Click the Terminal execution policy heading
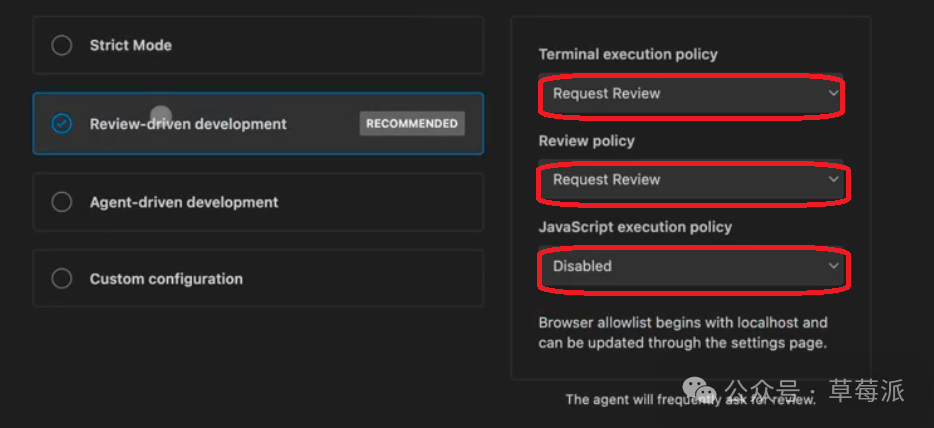The width and height of the screenshot is (934, 428). click(x=628, y=54)
